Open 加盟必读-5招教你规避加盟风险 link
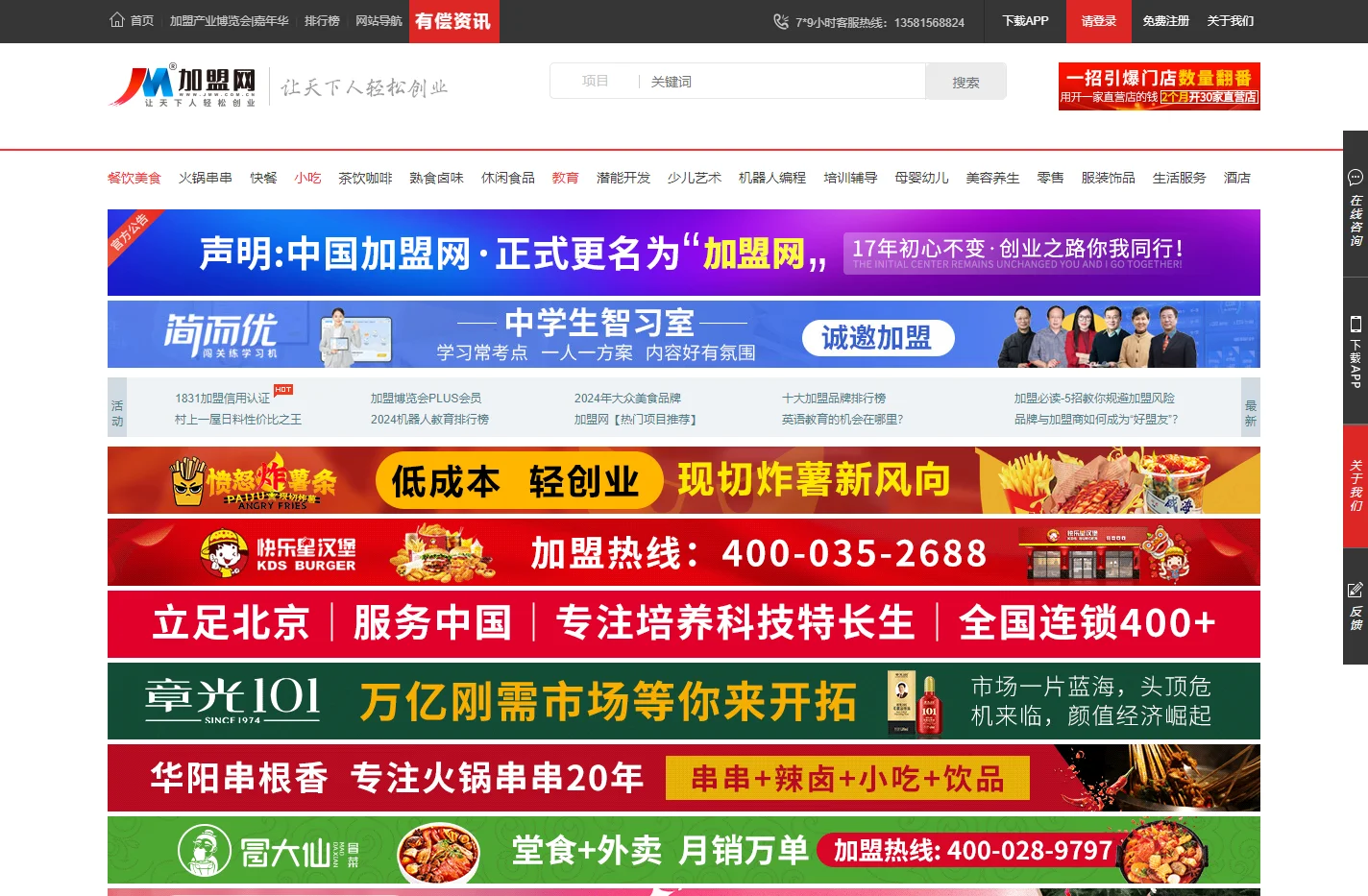Screen dimensions: 1368x896 (1094, 398)
